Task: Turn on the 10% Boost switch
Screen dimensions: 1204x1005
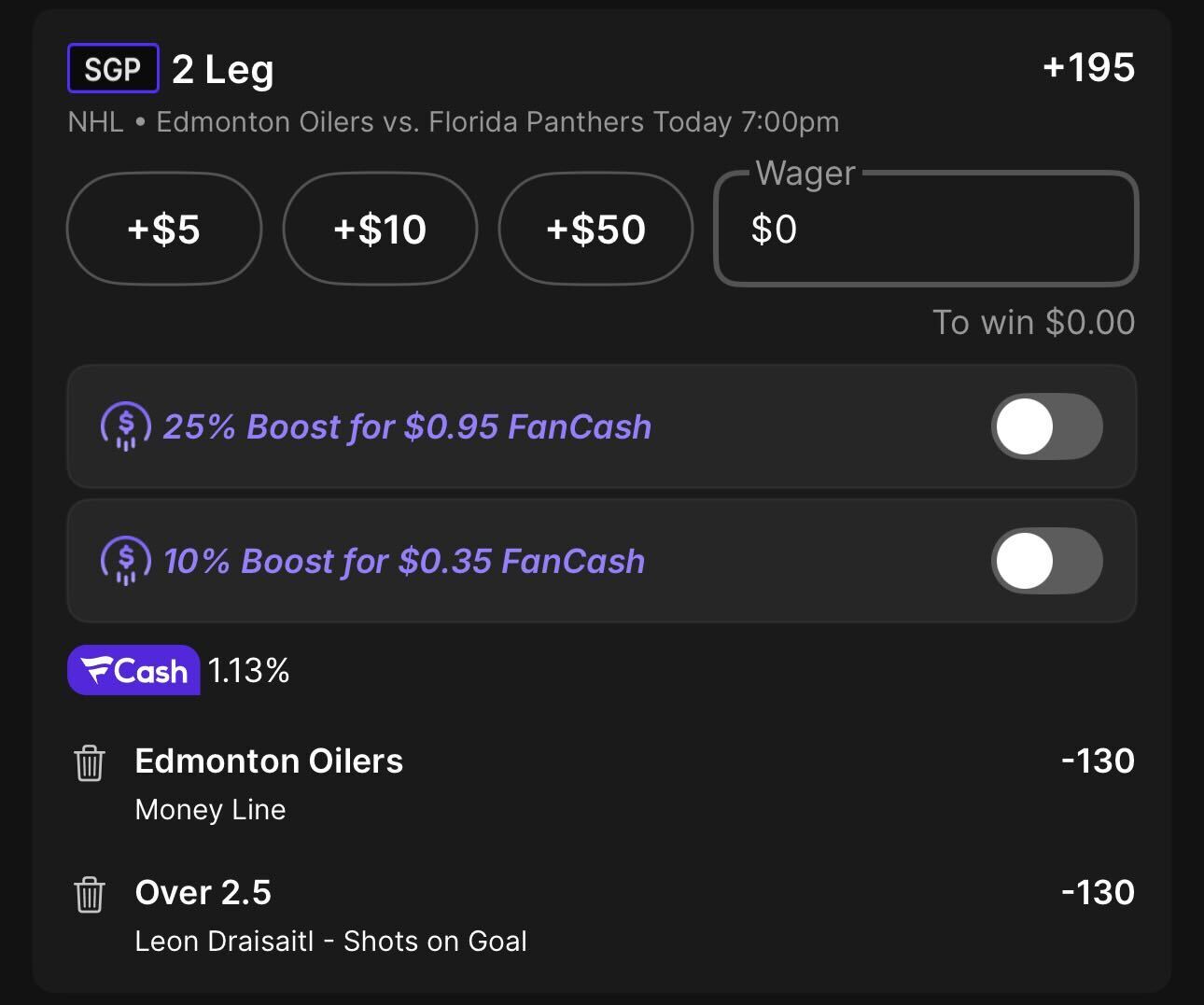Action: (x=1046, y=561)
